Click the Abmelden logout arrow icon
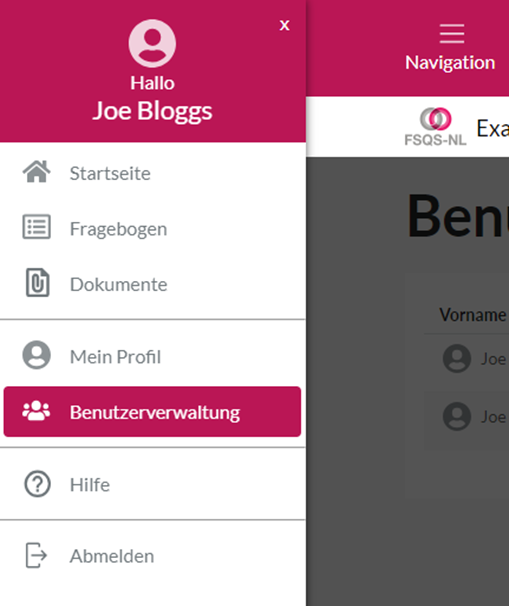 [x=37, y=555]
